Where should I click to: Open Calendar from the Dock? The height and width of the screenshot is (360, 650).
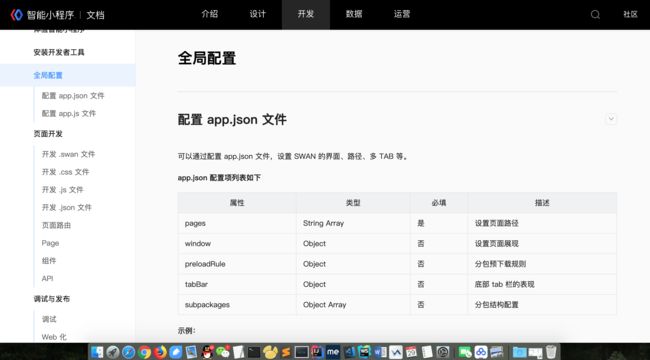pyautogui.click(x=411, y=352)
